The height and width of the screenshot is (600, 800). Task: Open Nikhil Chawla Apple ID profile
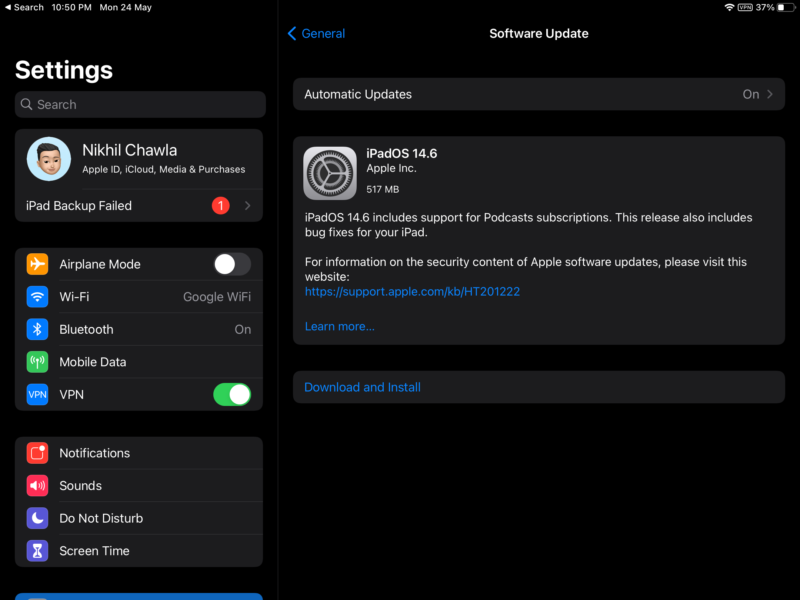pos(139,159)
